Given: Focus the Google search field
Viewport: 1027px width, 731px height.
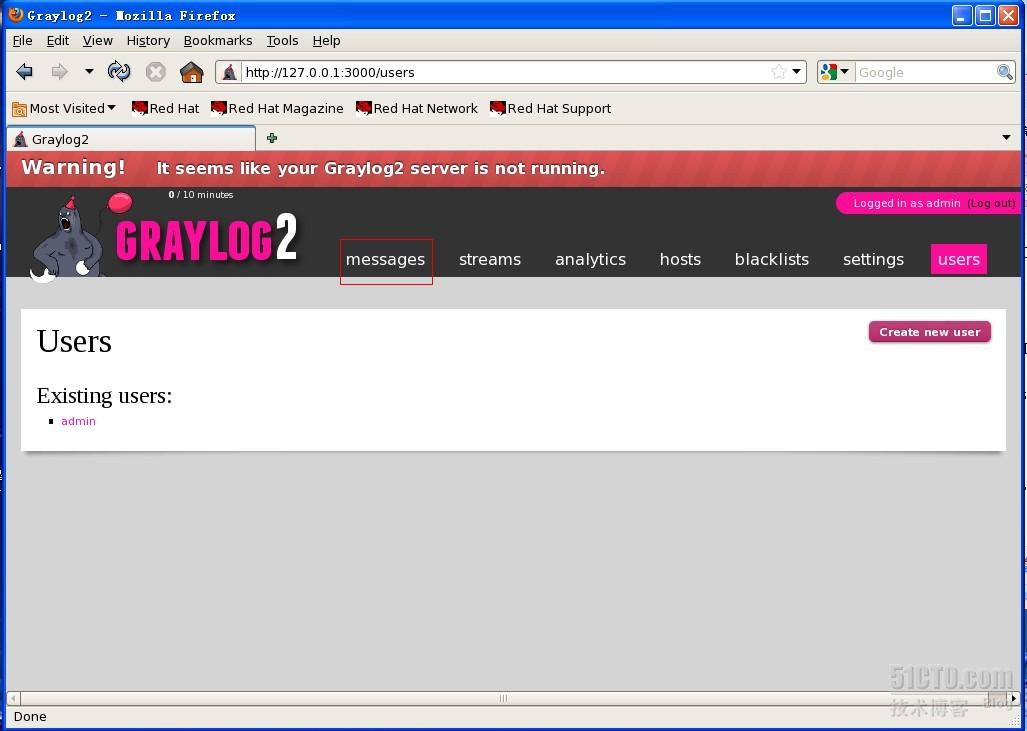Looking at the screenshot, I should (x=925, y=73).
